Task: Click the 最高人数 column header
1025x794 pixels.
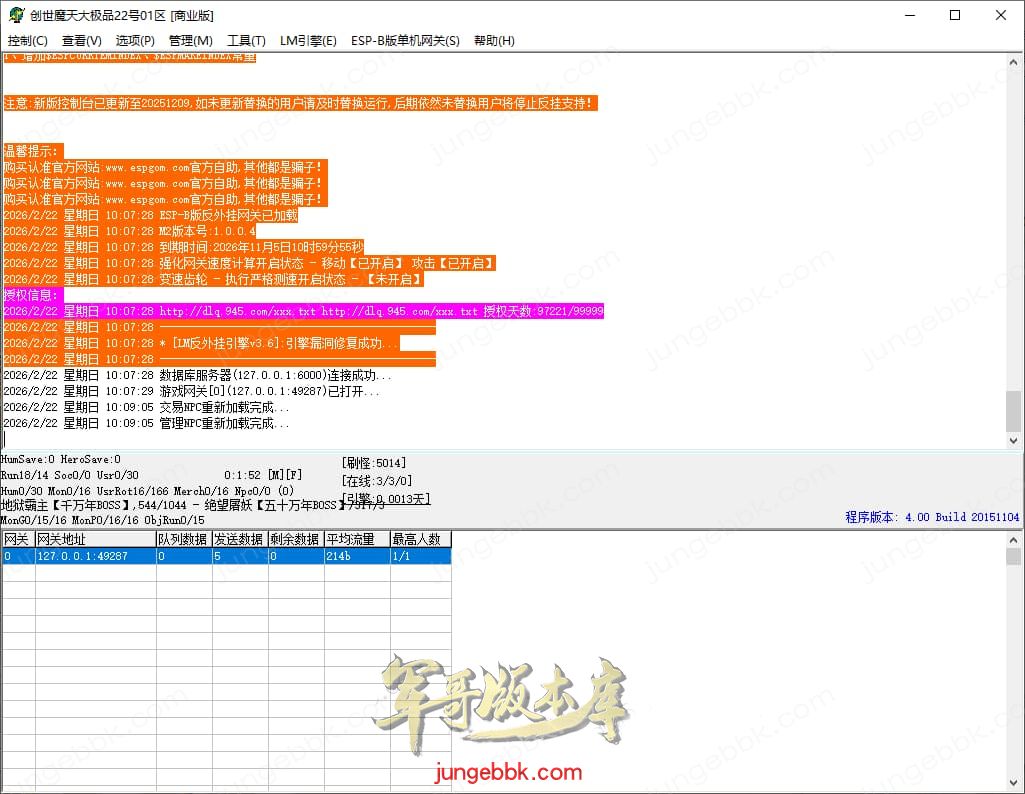Action: pyautogui.click(x=419, y=540)
